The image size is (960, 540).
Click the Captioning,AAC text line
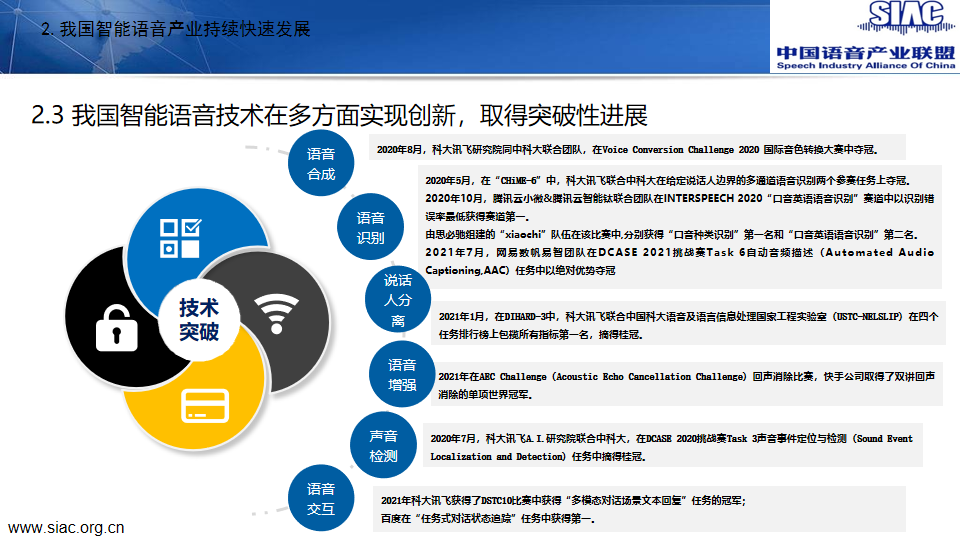[520, 270]
